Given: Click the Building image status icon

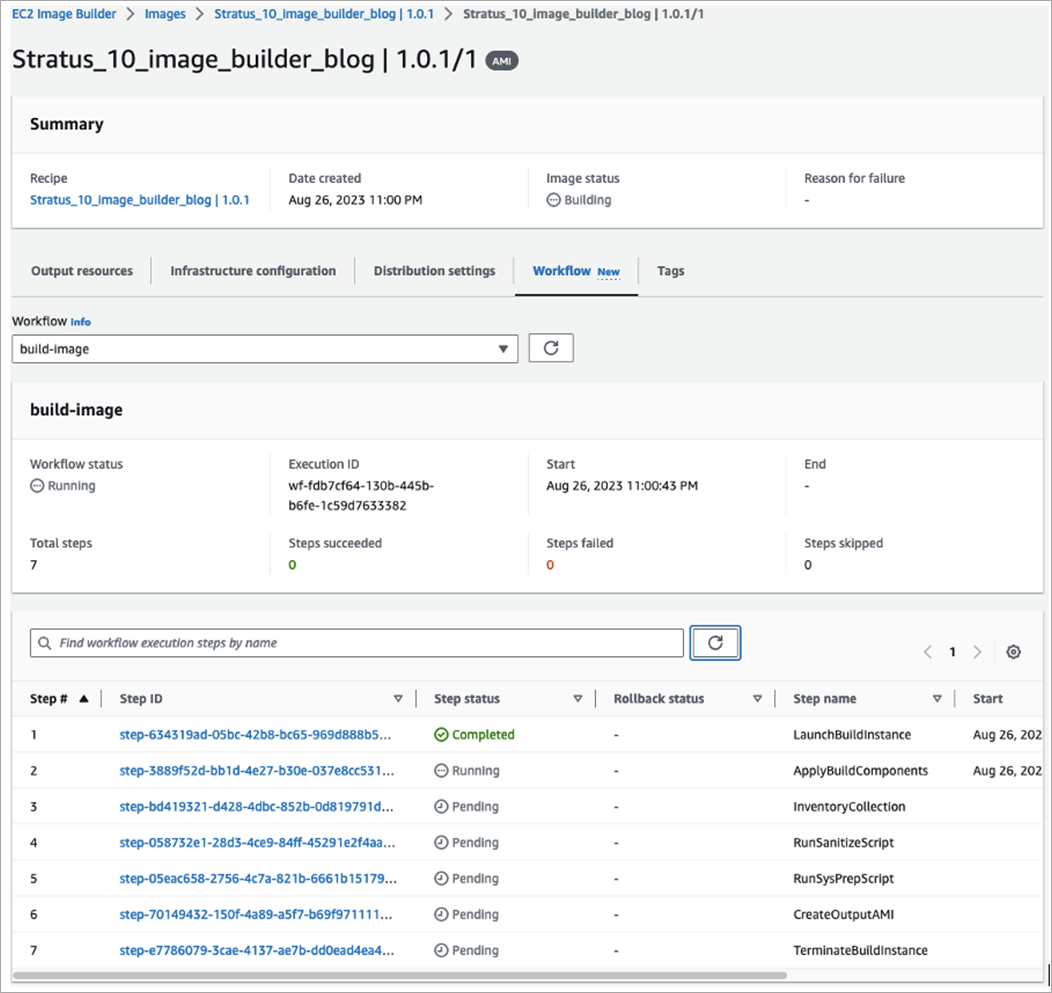Looking at the screenshot, I should point(553,200).
